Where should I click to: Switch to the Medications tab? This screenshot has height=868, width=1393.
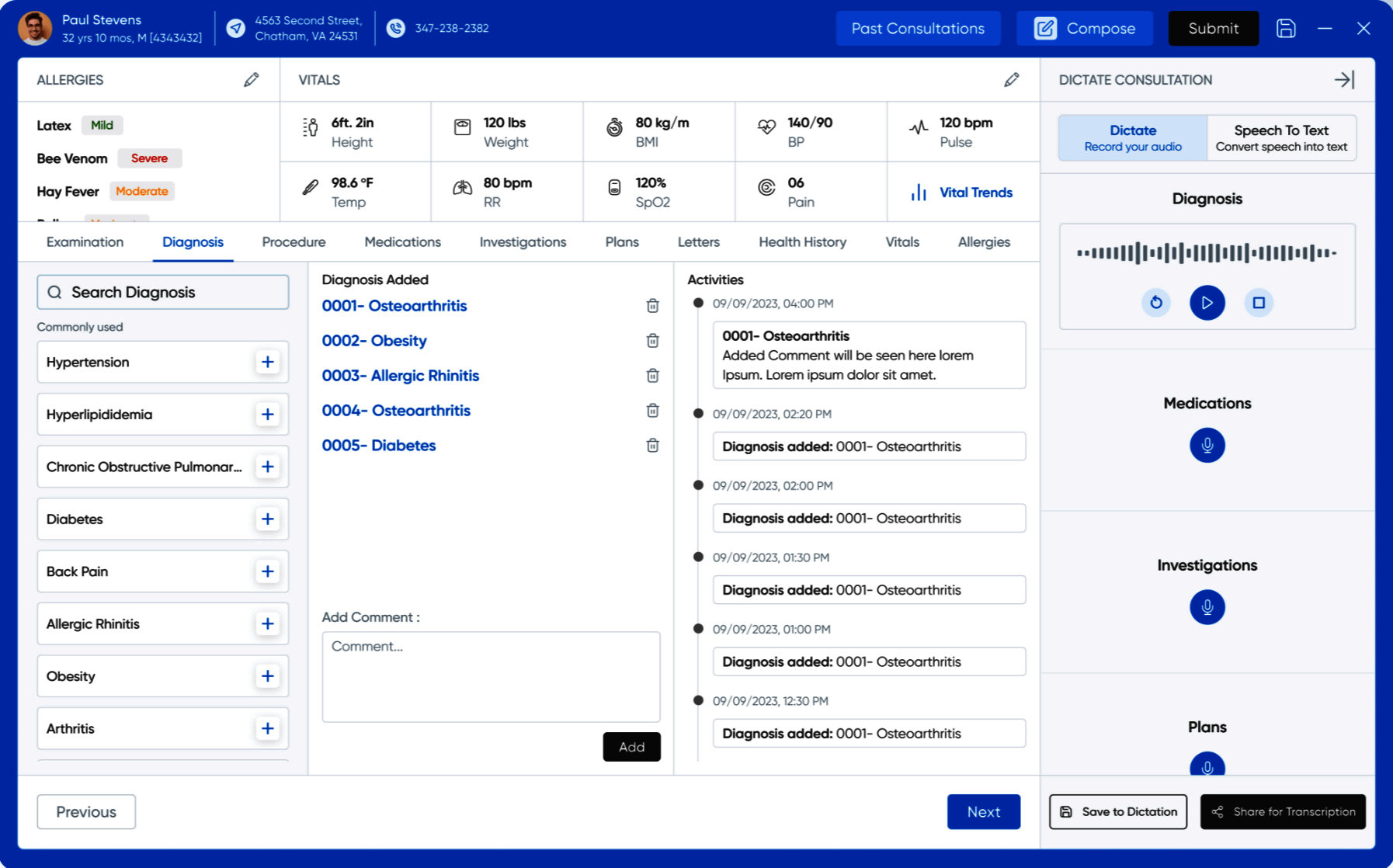point(402,242)
